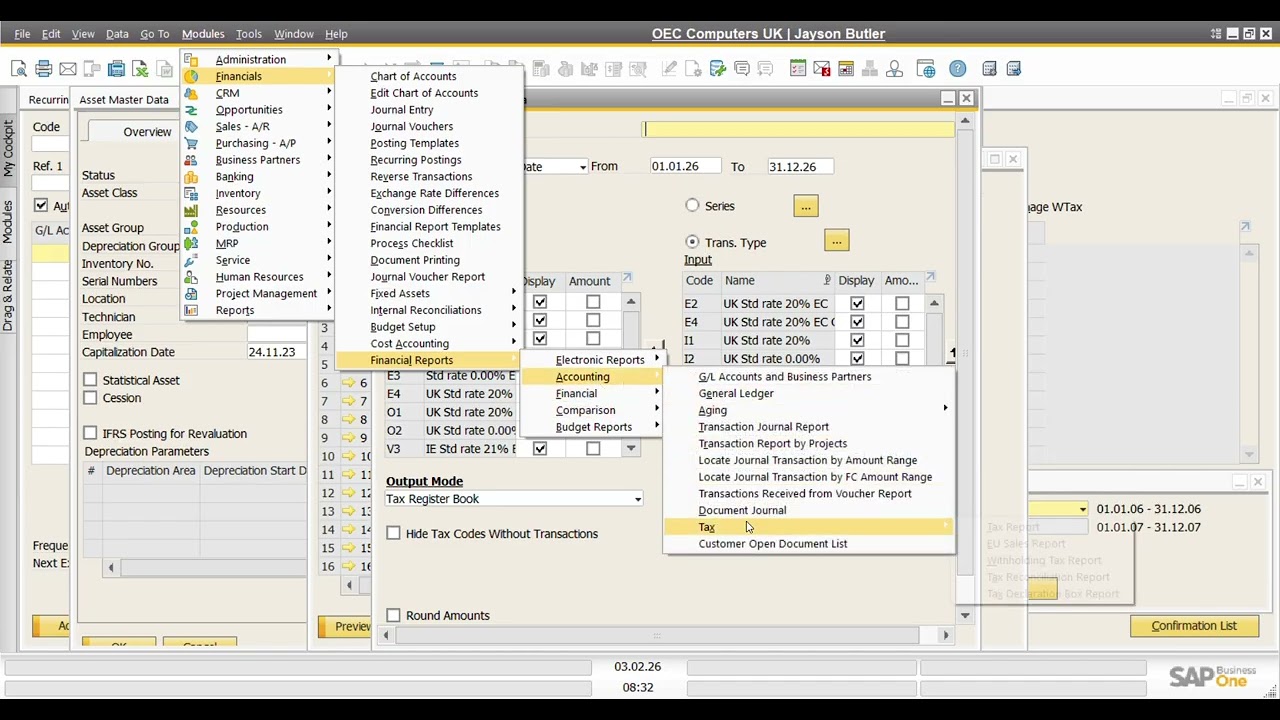Click the MRP module icon

(x=191, y=243)
